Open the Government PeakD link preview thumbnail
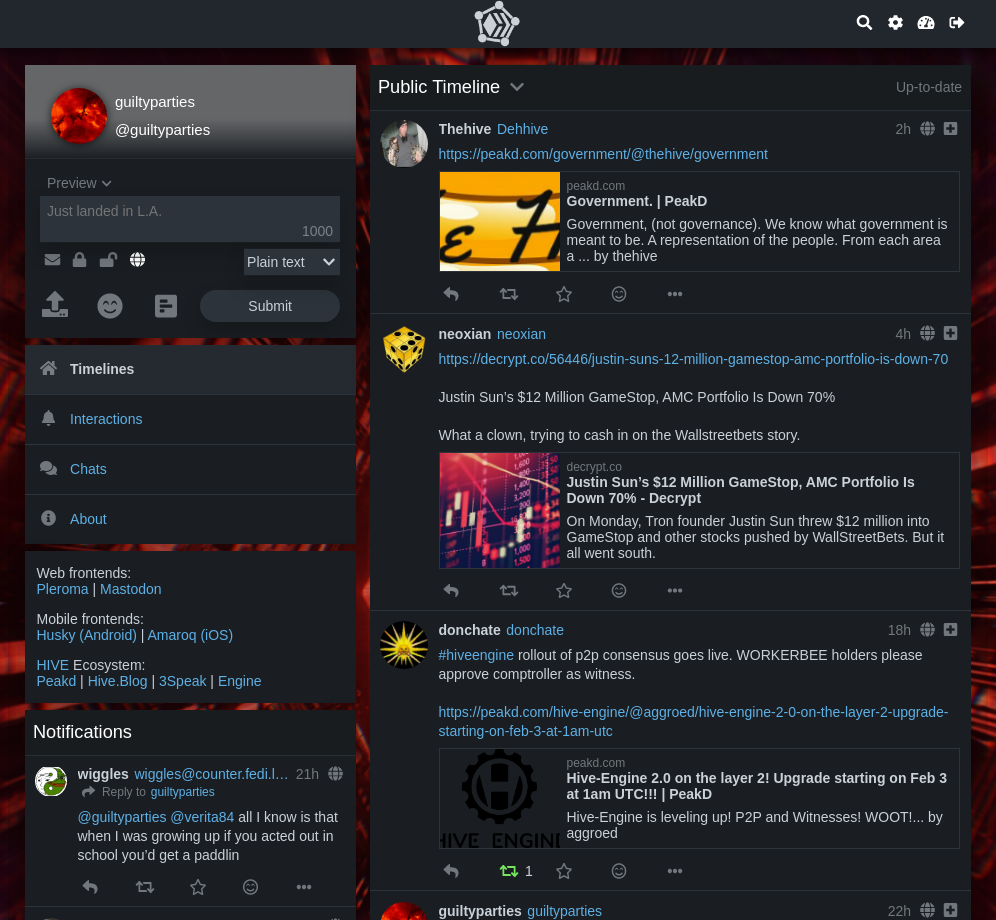Screen dimensions: 996x920 pyautogui.click(x=500, y=222)
